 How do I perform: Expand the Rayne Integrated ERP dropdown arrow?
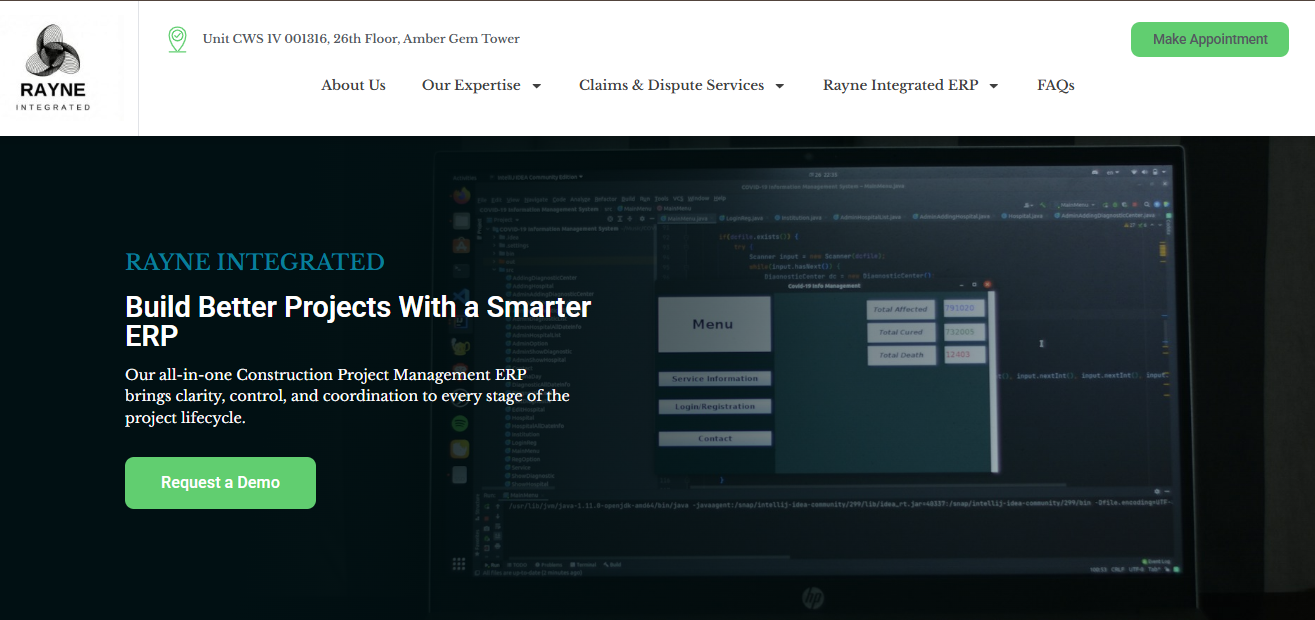coord(994,86)
